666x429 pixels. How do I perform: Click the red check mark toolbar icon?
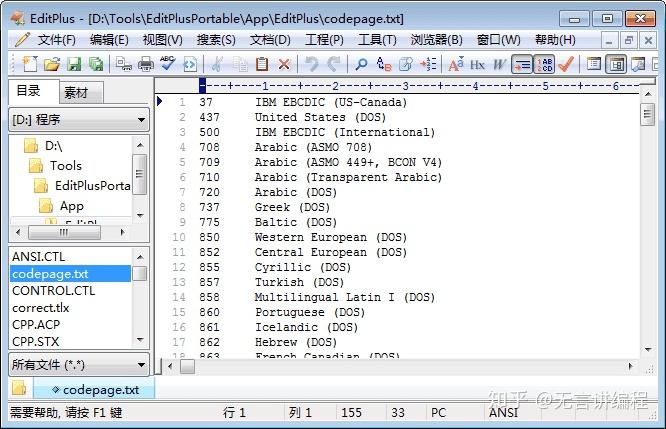pos(566,64)
